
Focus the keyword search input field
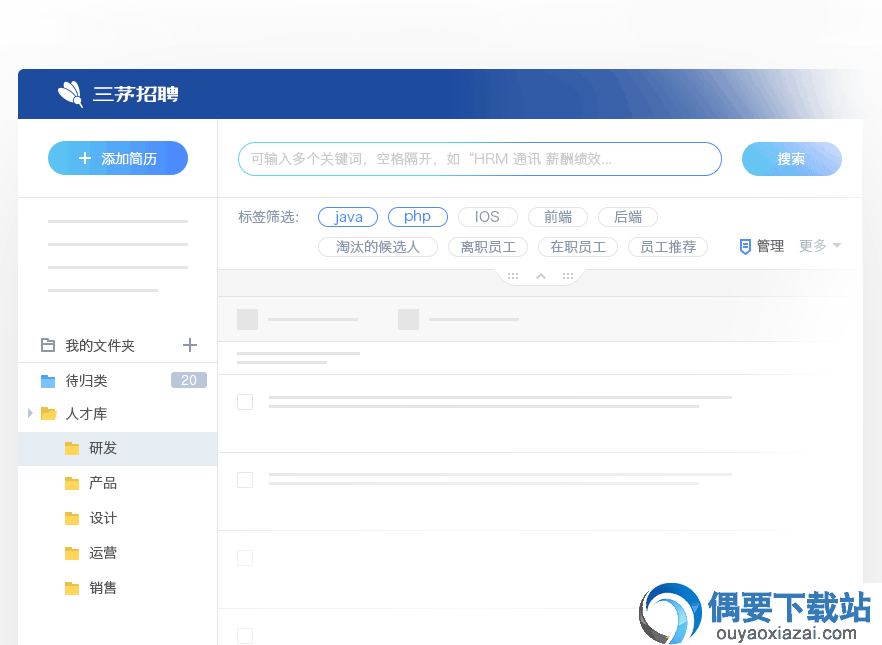coord(479,159)
